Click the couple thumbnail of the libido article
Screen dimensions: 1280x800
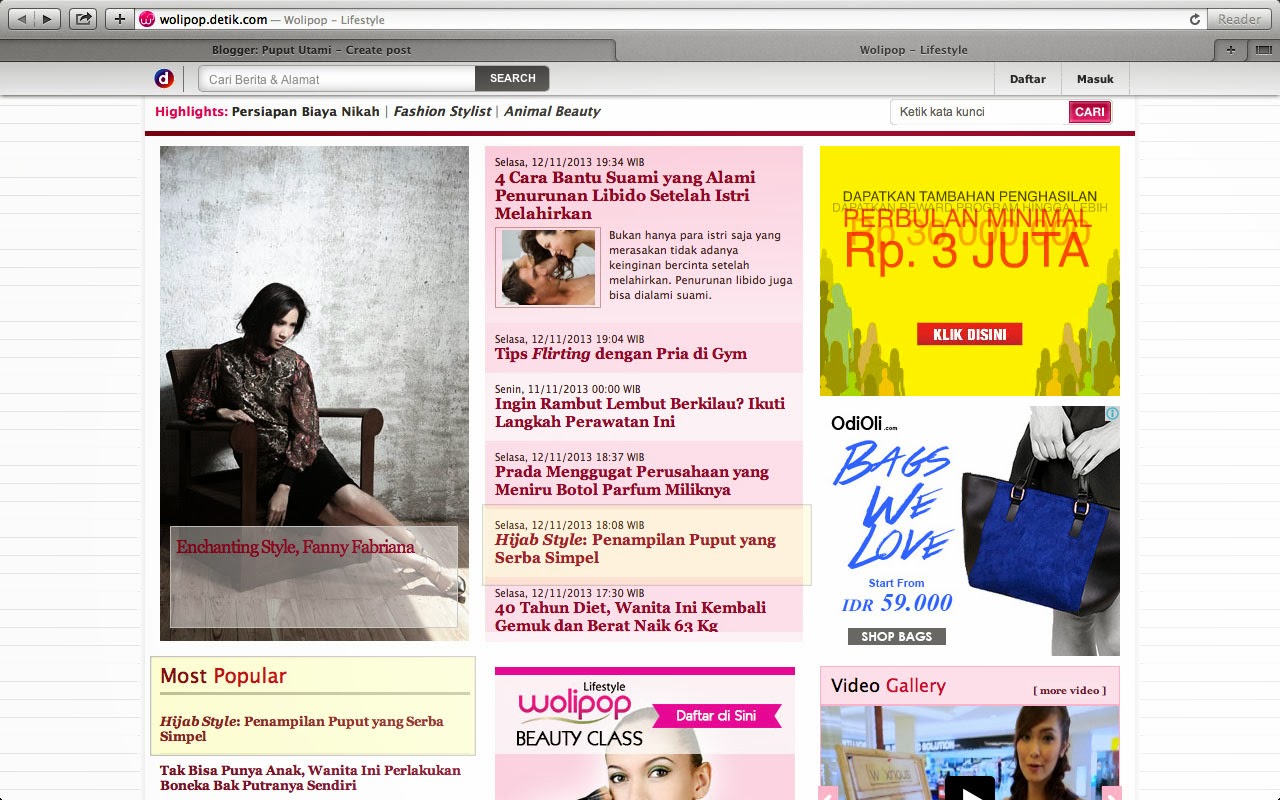(547, 267)
